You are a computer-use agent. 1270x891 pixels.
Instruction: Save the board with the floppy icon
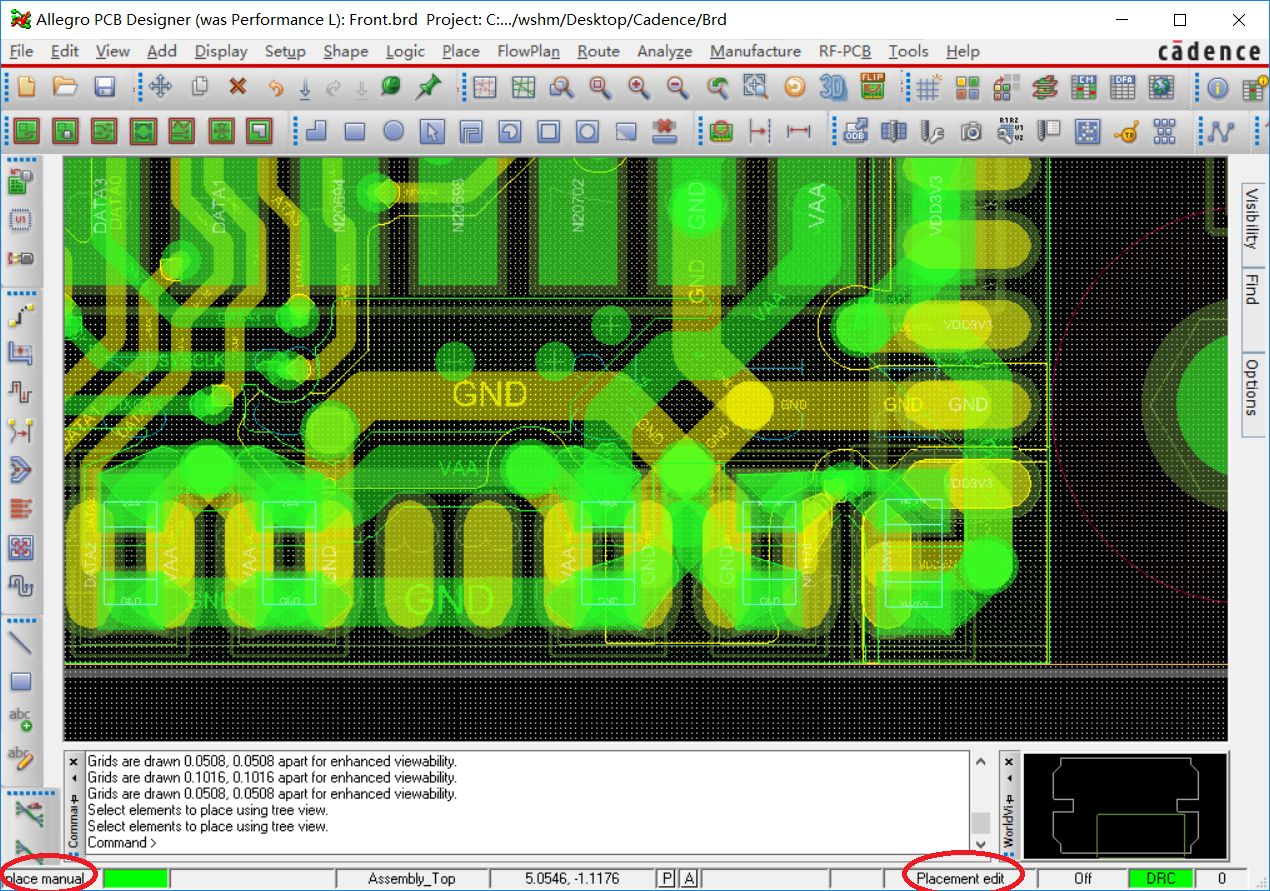(x=104, y=88)
